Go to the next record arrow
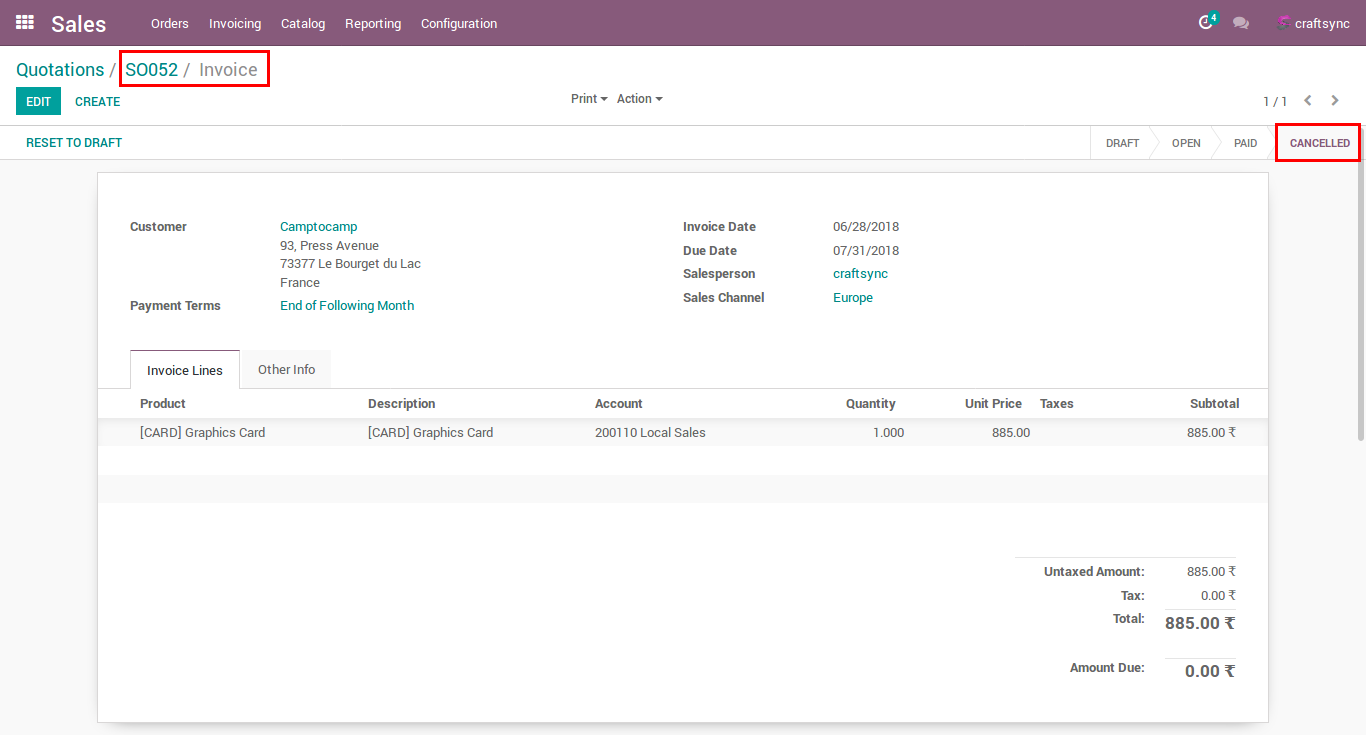1366x735 pixels. click(1335, 100)
